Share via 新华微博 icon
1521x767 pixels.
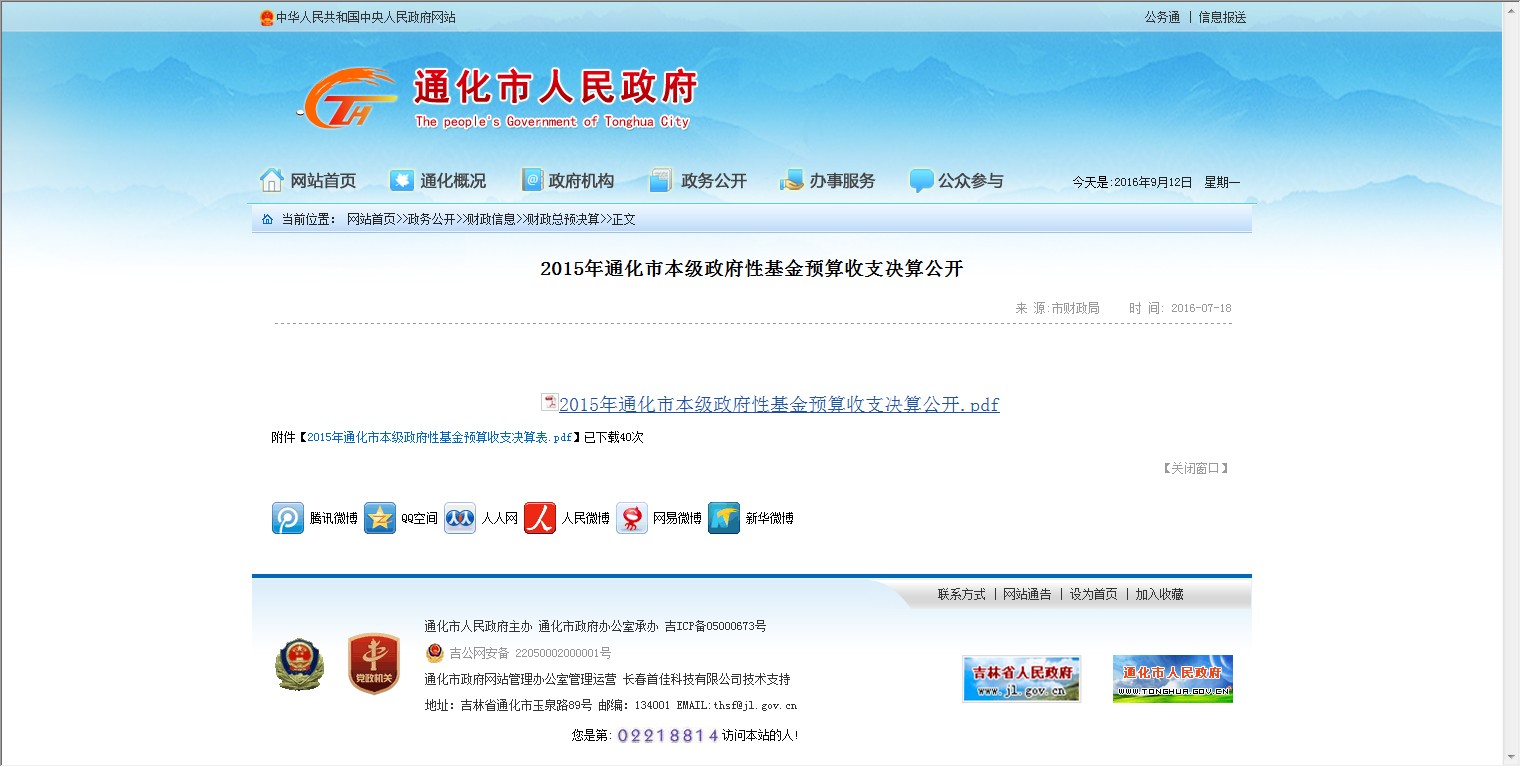click(724, 518)
